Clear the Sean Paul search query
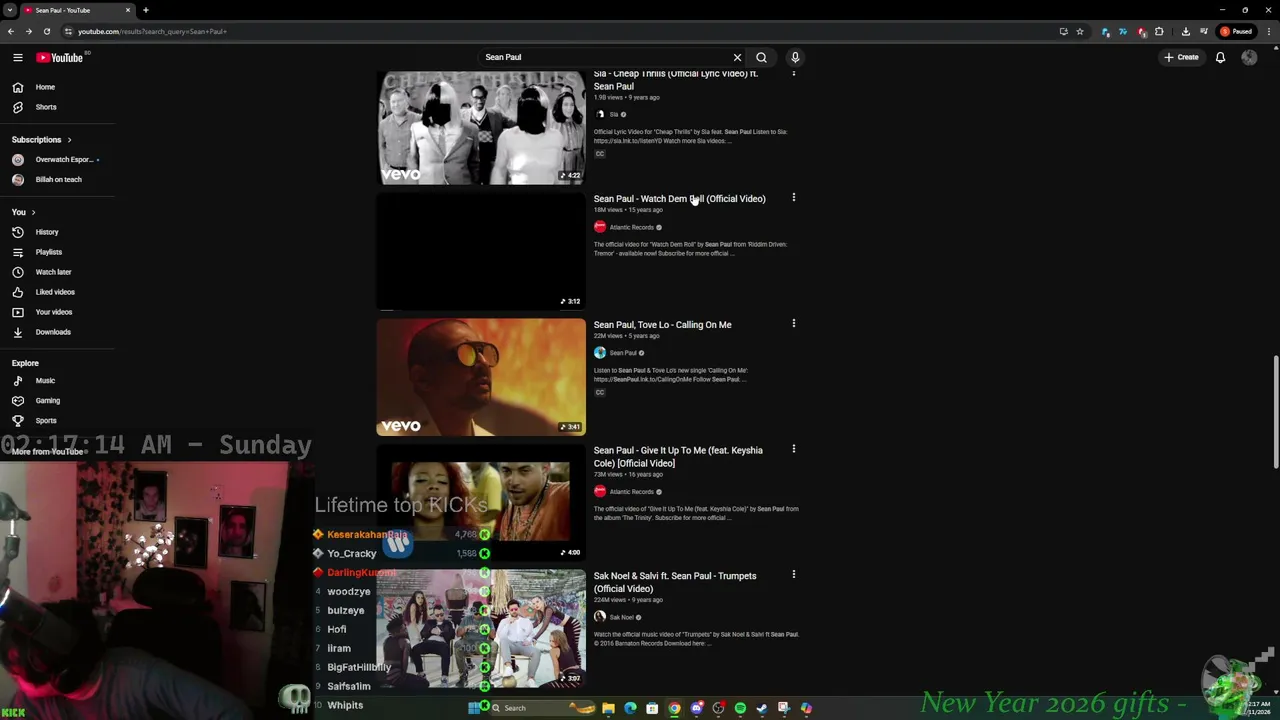This screenshot has width=1280, height=720. pyautogui.click(x=737, y=57)
